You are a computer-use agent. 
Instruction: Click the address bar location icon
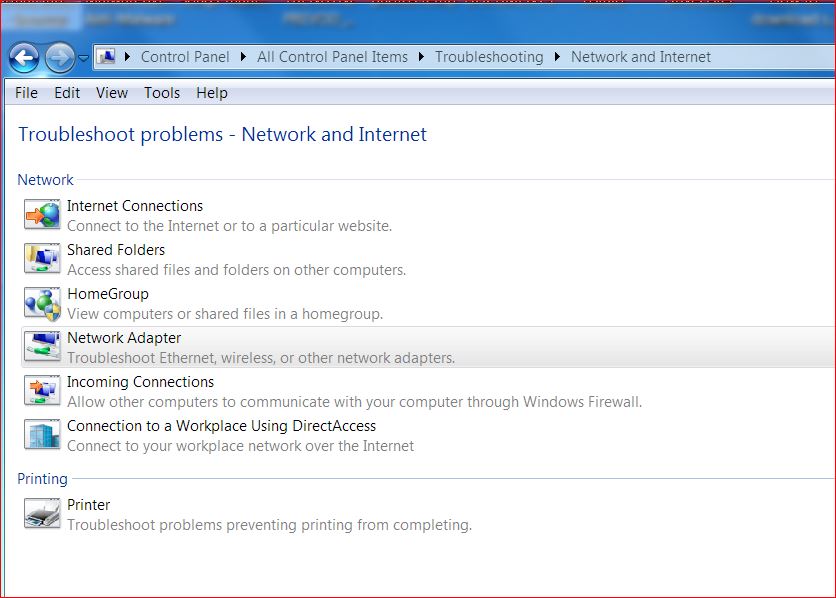coord(106,57)
